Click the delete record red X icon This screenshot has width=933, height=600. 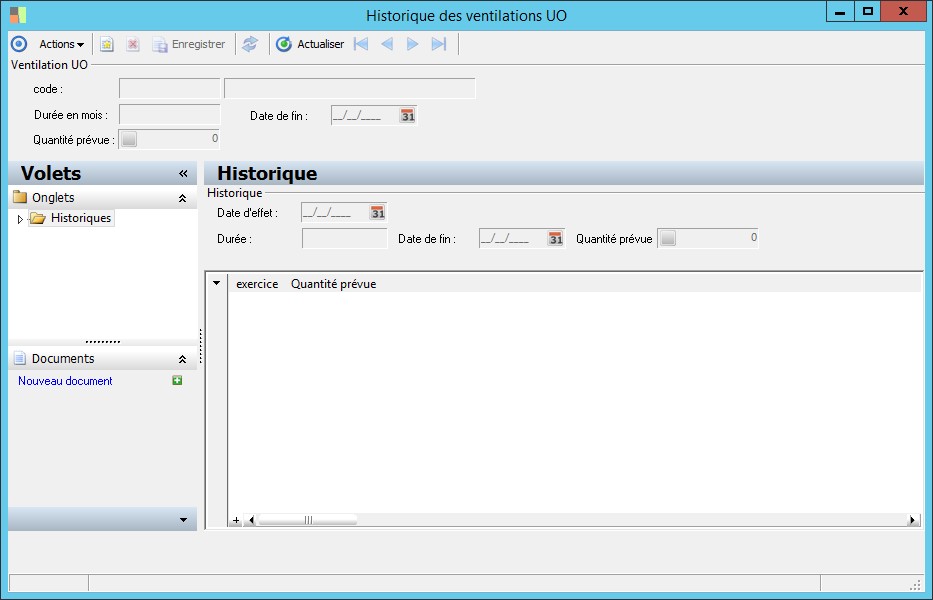pyautogui.click(x=133, y=44)
